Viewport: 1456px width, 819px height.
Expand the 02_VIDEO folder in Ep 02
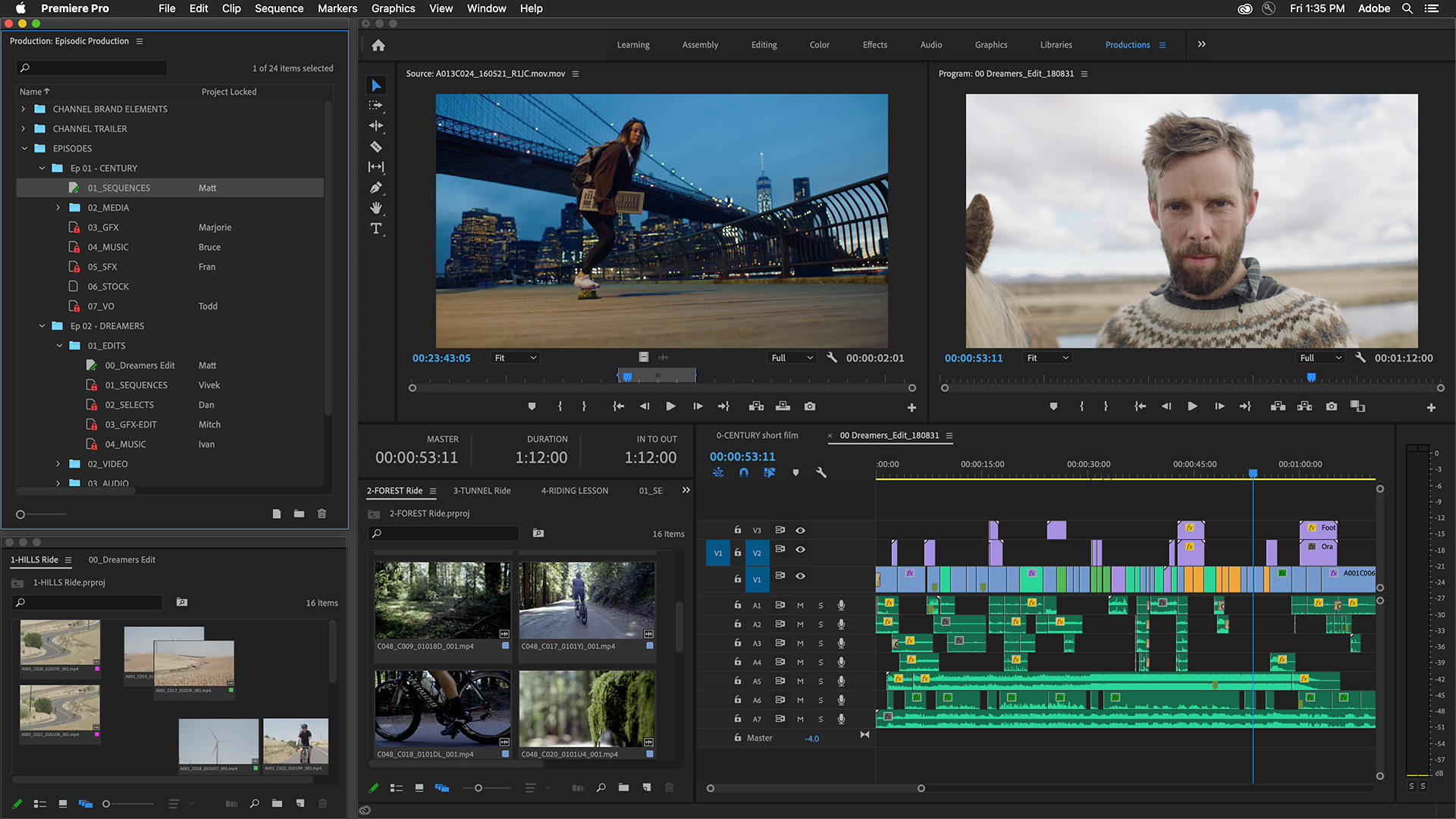[x=57, y=463]
